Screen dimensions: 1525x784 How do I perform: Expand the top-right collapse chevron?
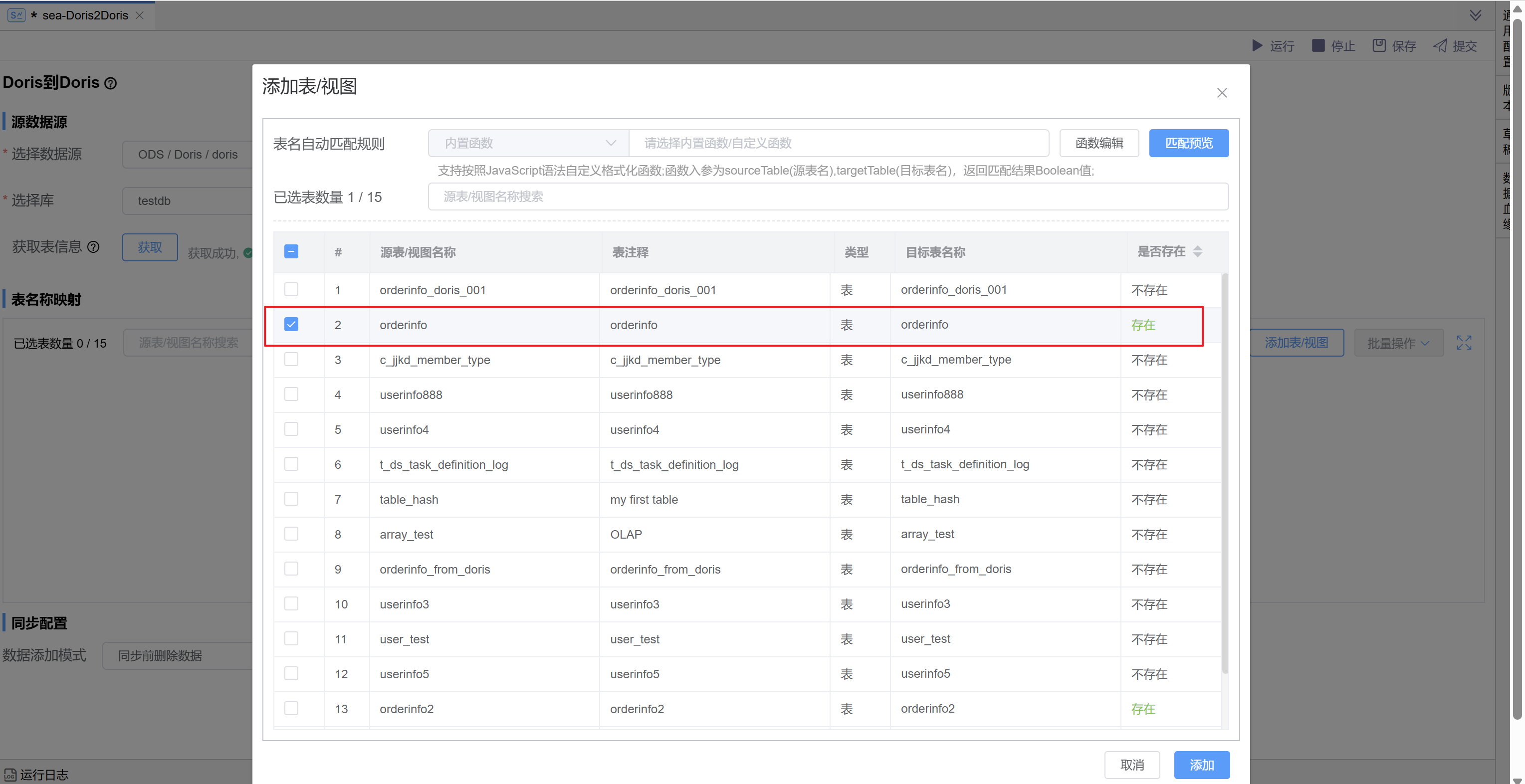[x=1475, y=15]
